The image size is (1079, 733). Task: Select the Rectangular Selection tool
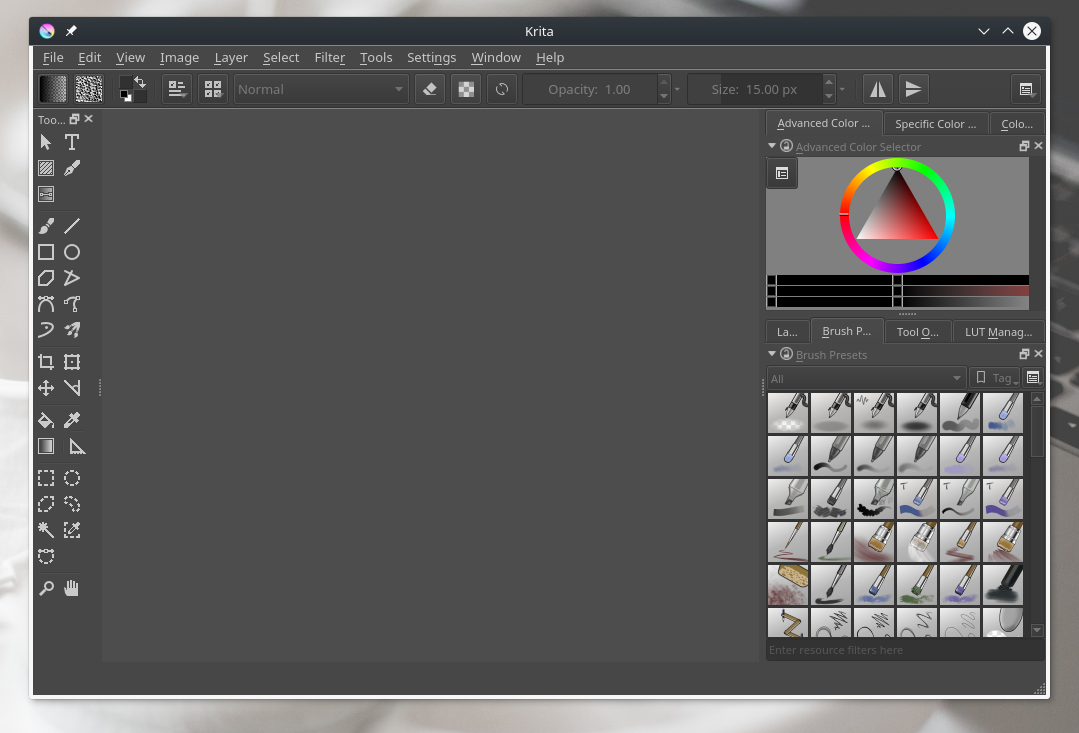click(x=46, y=478)
